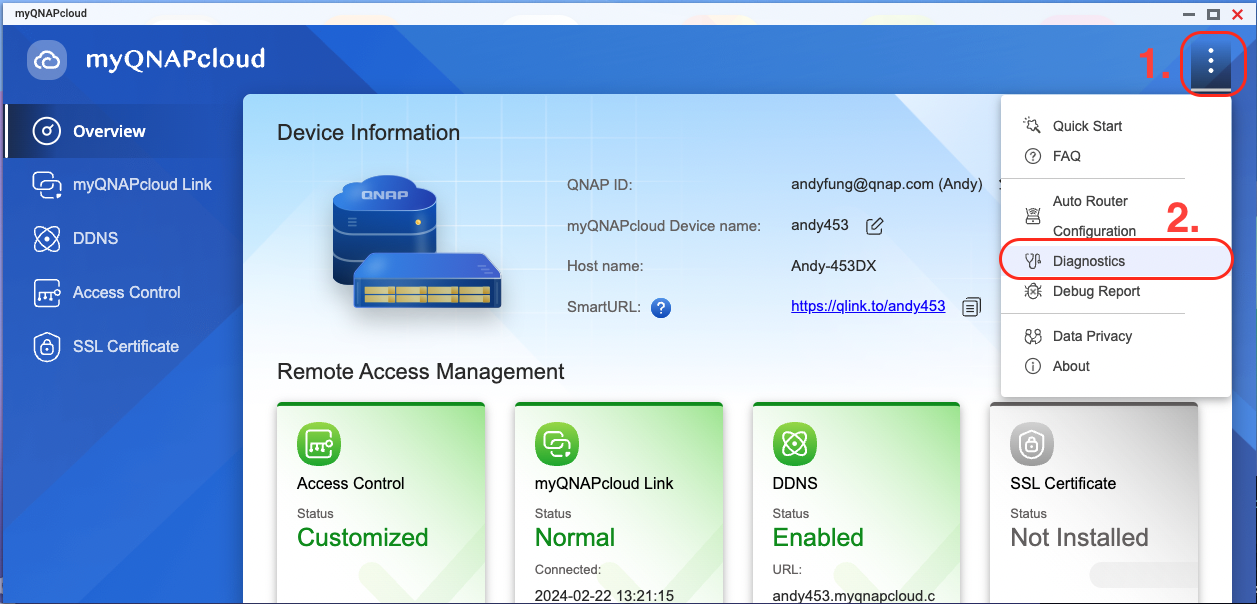Click the green myQNAPcloud Link card icon
Image resolution: width=1257 pixels, height=604 pixels.
click(557, 444)
